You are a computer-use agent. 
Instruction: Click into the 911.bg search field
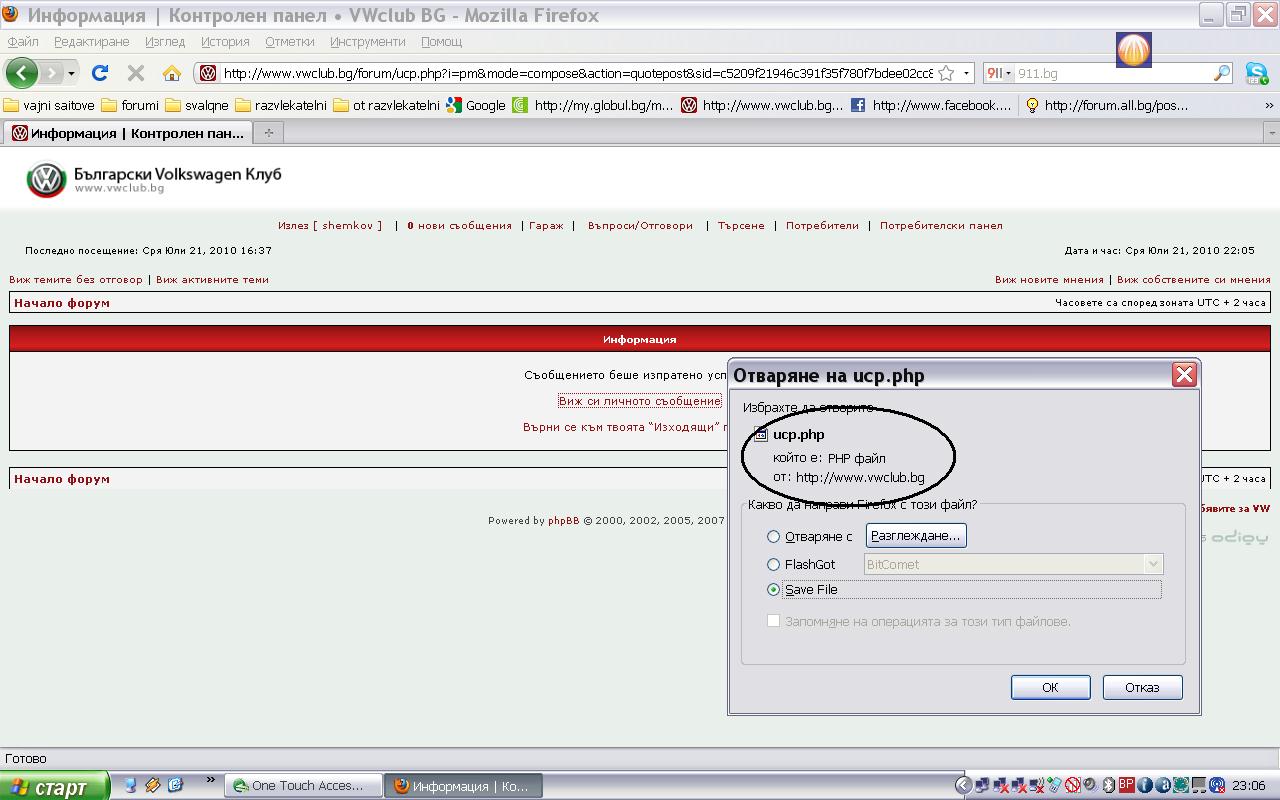tap(1110, 73)
